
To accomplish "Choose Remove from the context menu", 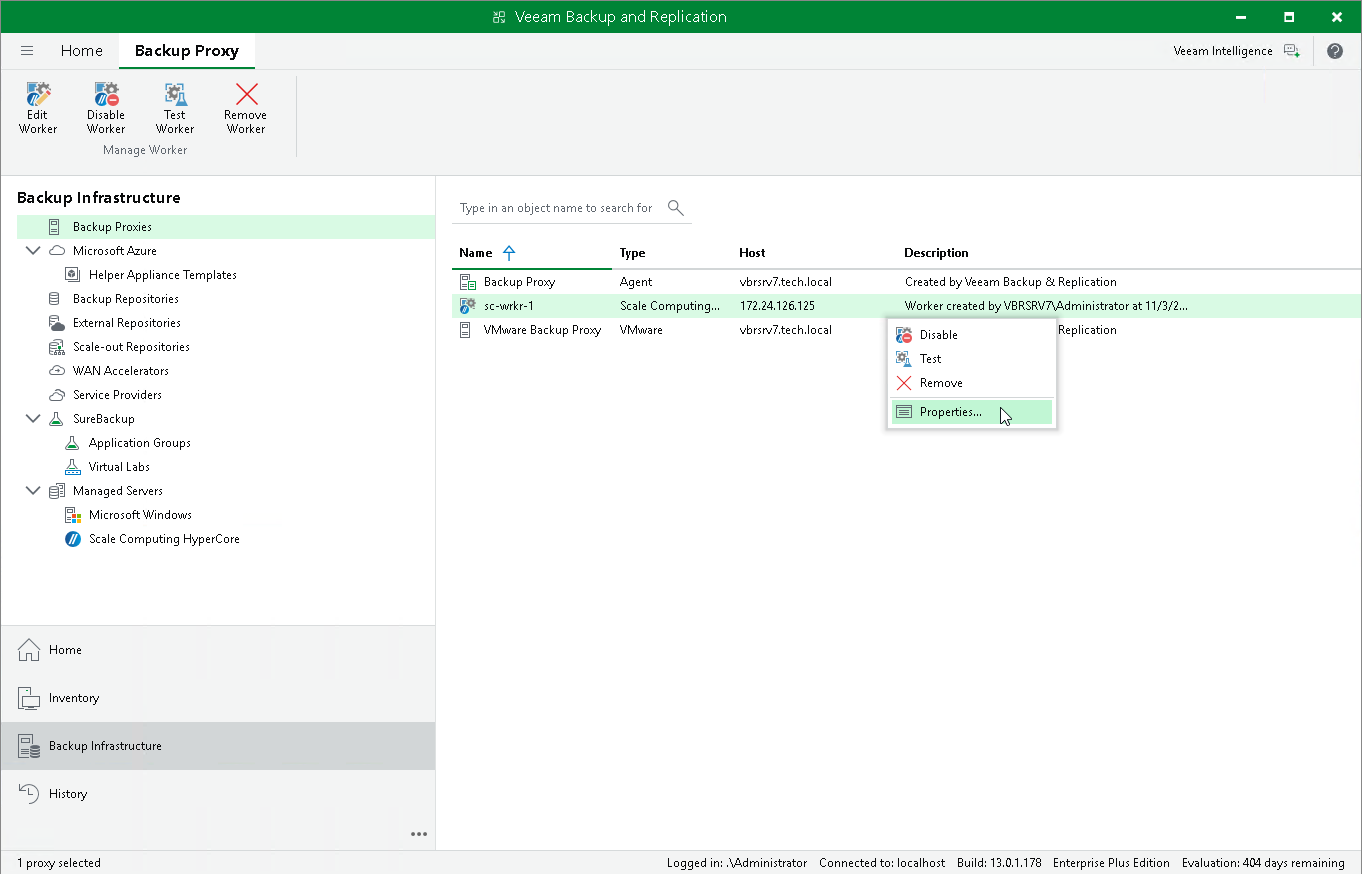I will pos(972,383).
